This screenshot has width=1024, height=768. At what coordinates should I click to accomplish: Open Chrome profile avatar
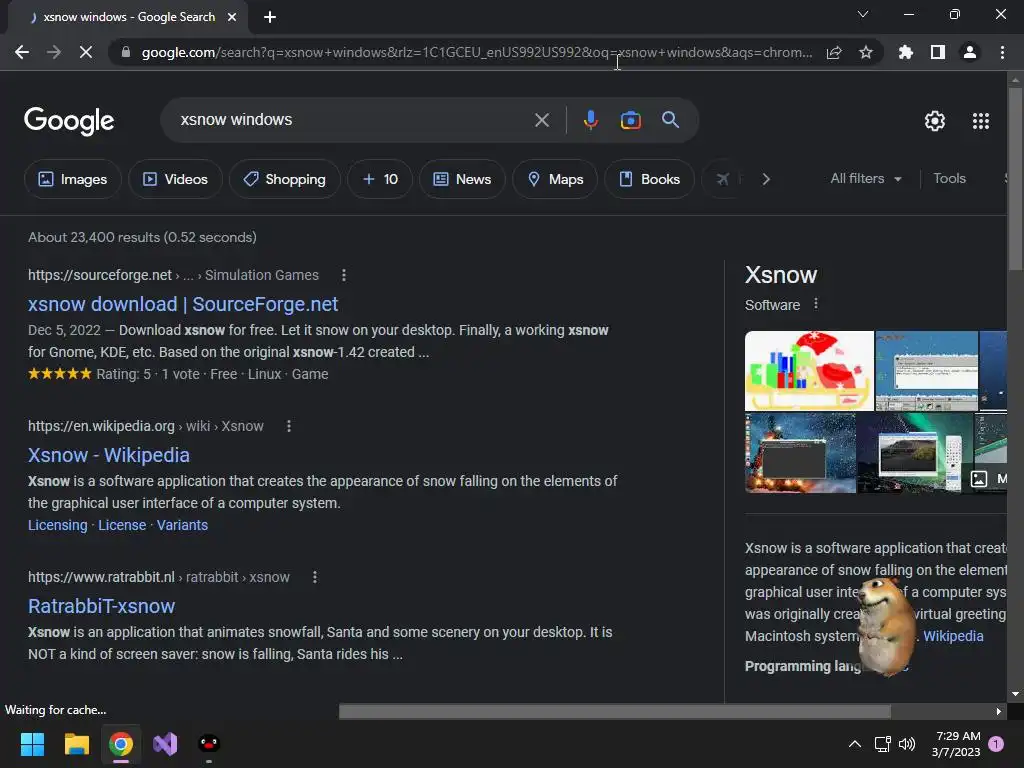[x=970, y=52]
